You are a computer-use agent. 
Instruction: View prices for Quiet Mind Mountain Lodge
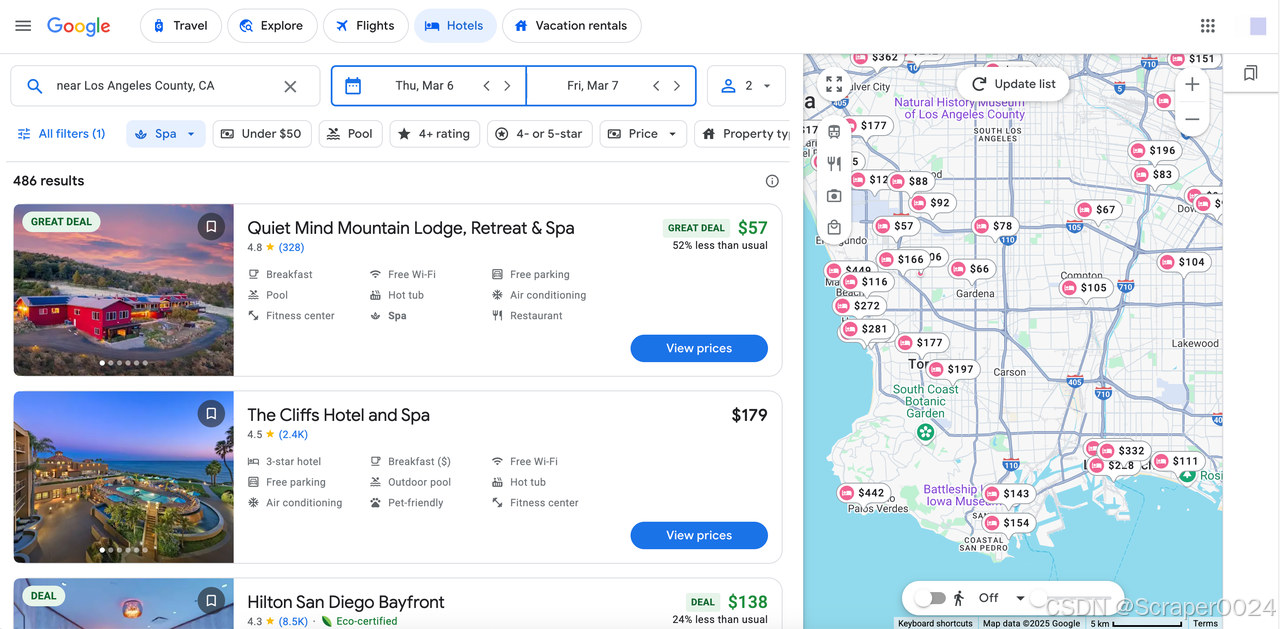pos(699,348)
